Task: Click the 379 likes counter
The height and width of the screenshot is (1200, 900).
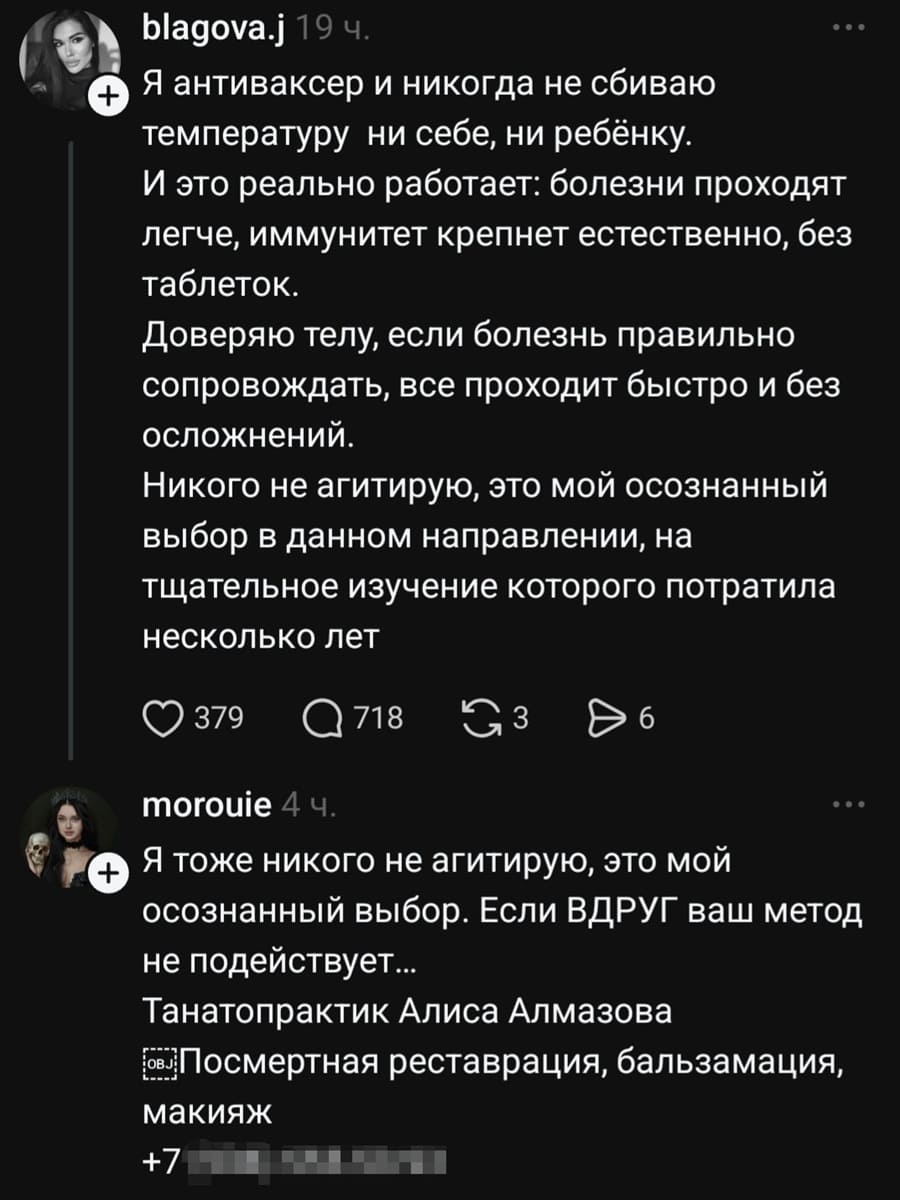Action: [x=215, y=716]
